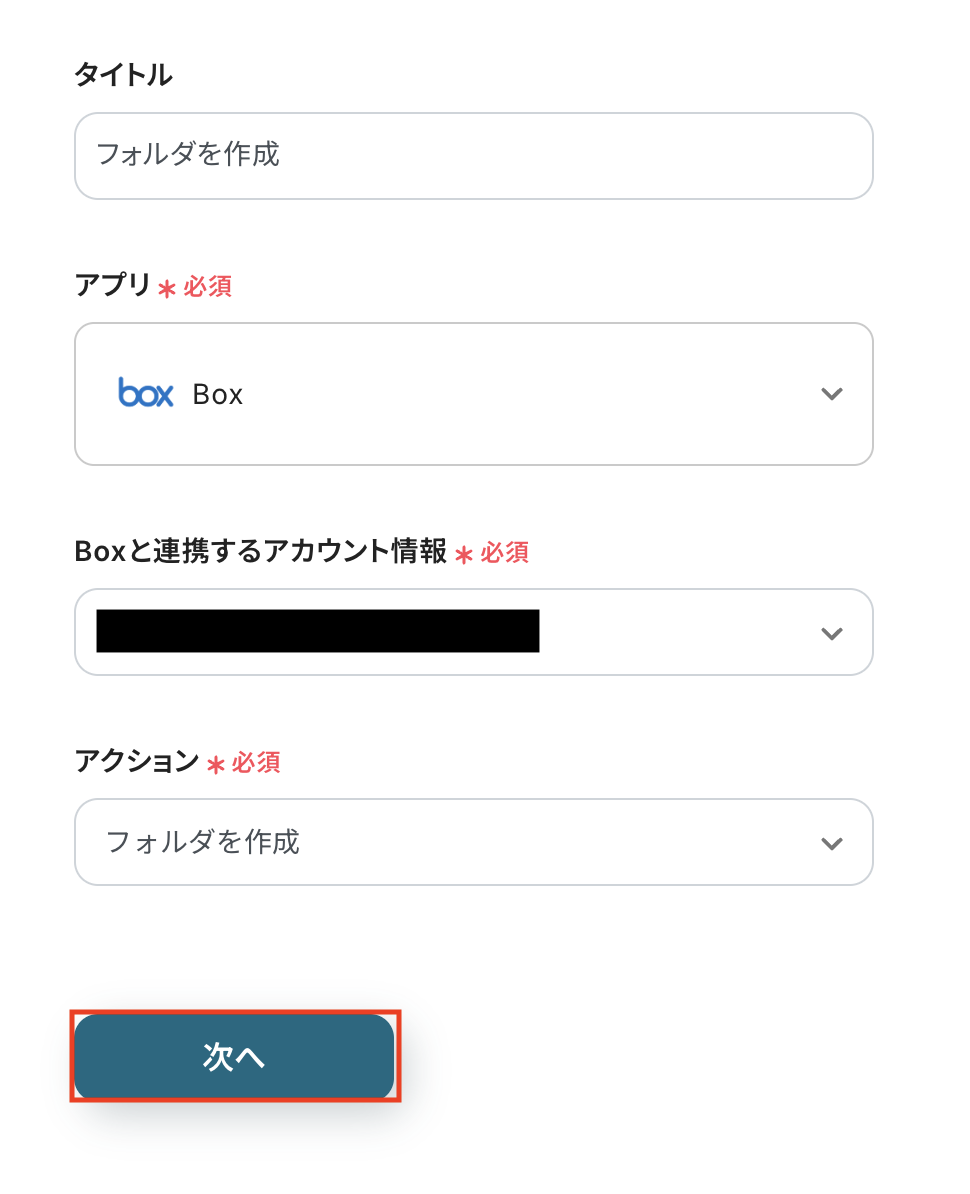Click the Box logo in the アプリ selector
Viewport: 970px width, 1194px height.
coord(146,393)
